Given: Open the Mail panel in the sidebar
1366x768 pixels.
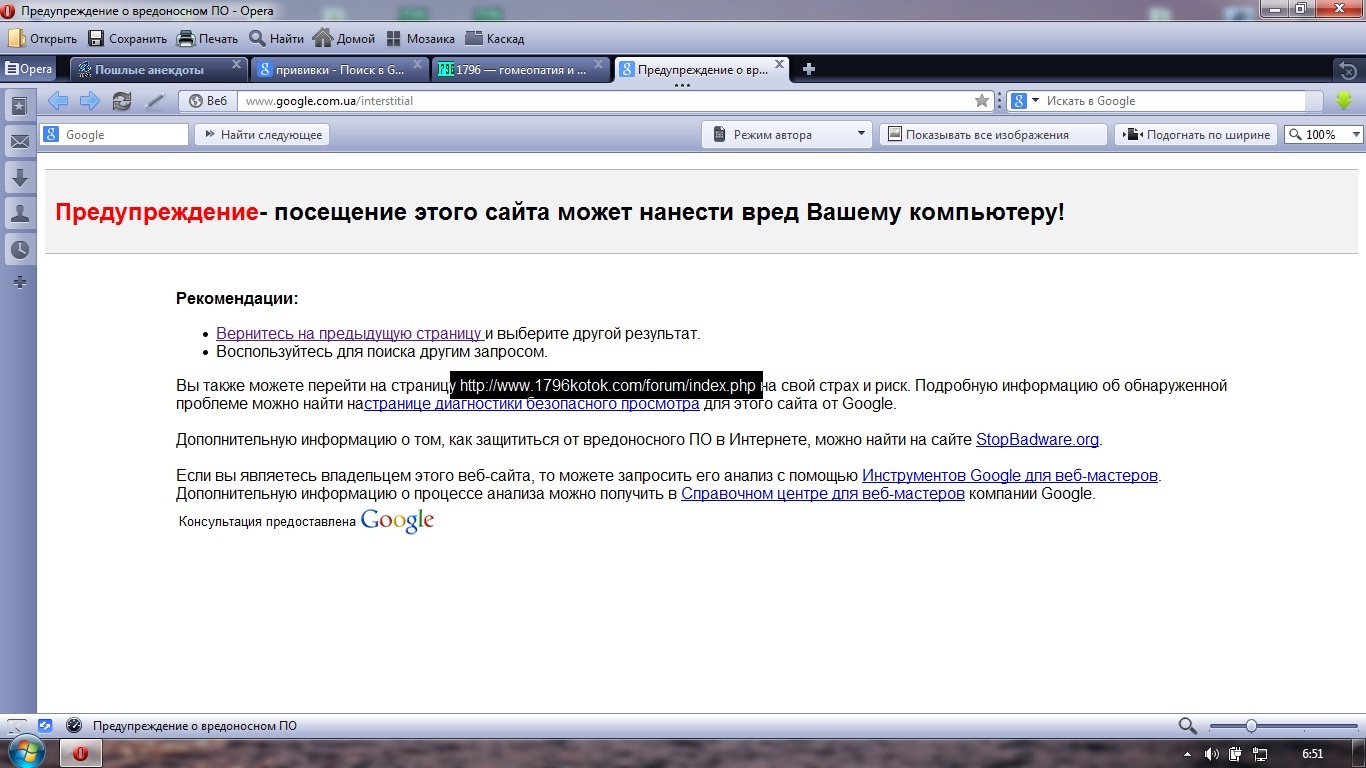Looking at the screenshot, I should [19, 142].
